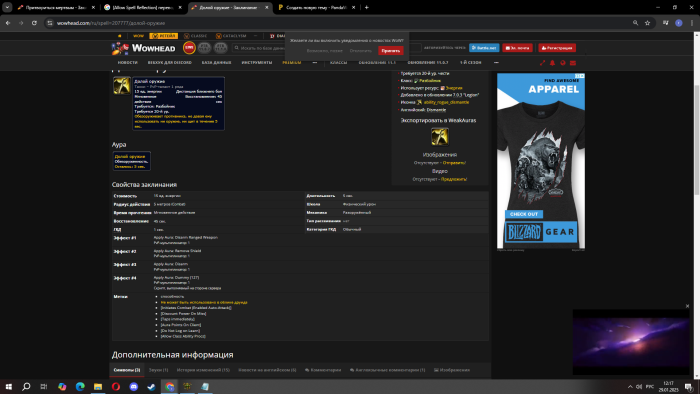Open the Premium menu item
700x394 pixels.
click(x=292, y=62)
